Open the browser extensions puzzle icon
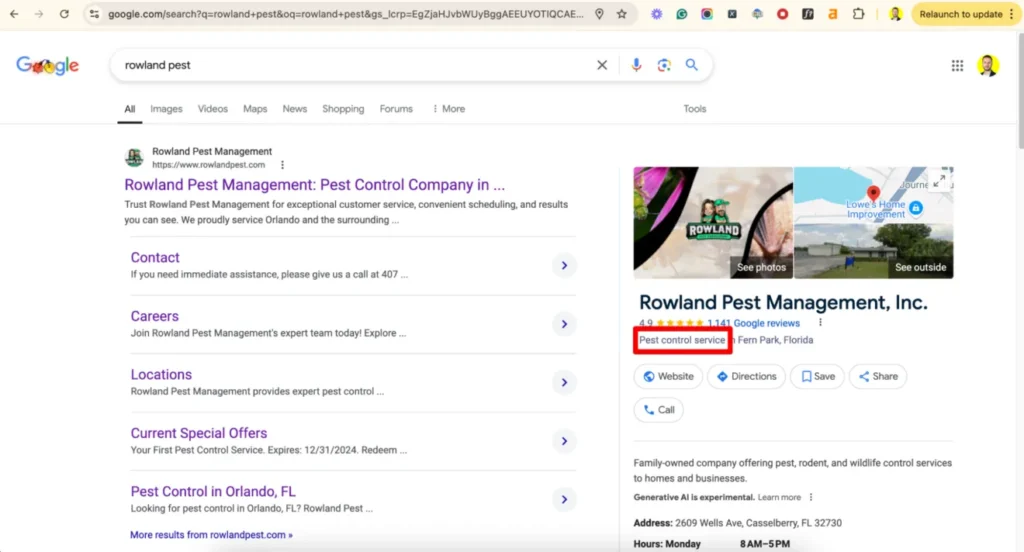Viewport: 1024px width, 552px height. click(x=858, y=14)
